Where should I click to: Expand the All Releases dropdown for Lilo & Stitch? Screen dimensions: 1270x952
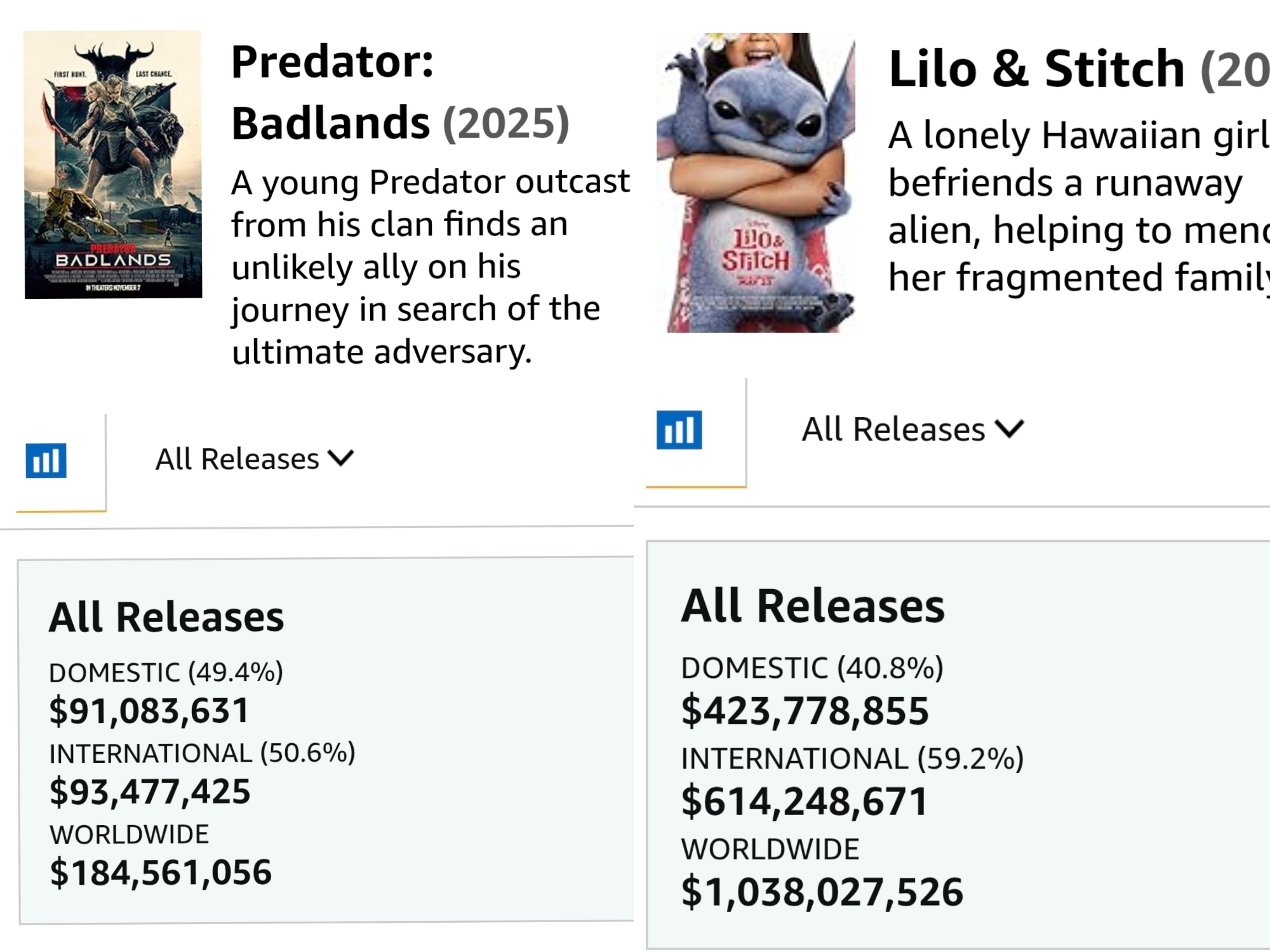coord(912,430)
